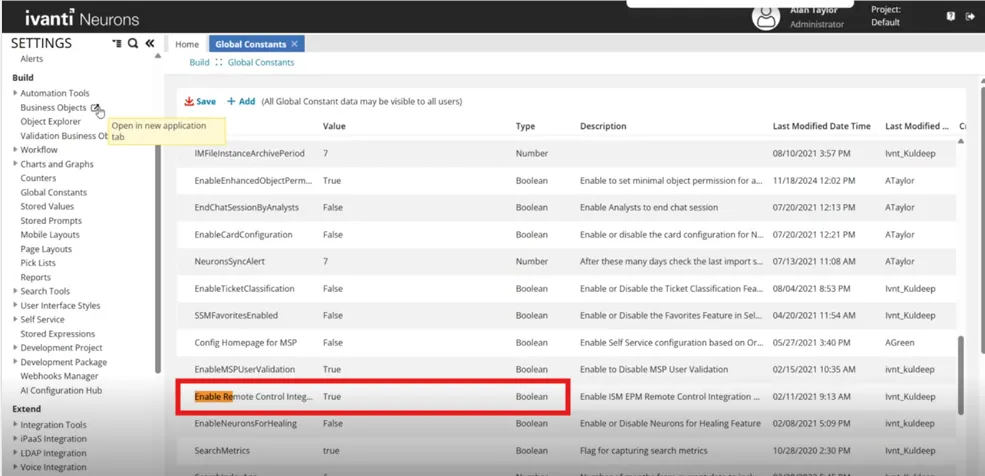Click the grid vertical scrollbar thumb
This screenshot has width=985, height=476.
[x=961, y=375]
